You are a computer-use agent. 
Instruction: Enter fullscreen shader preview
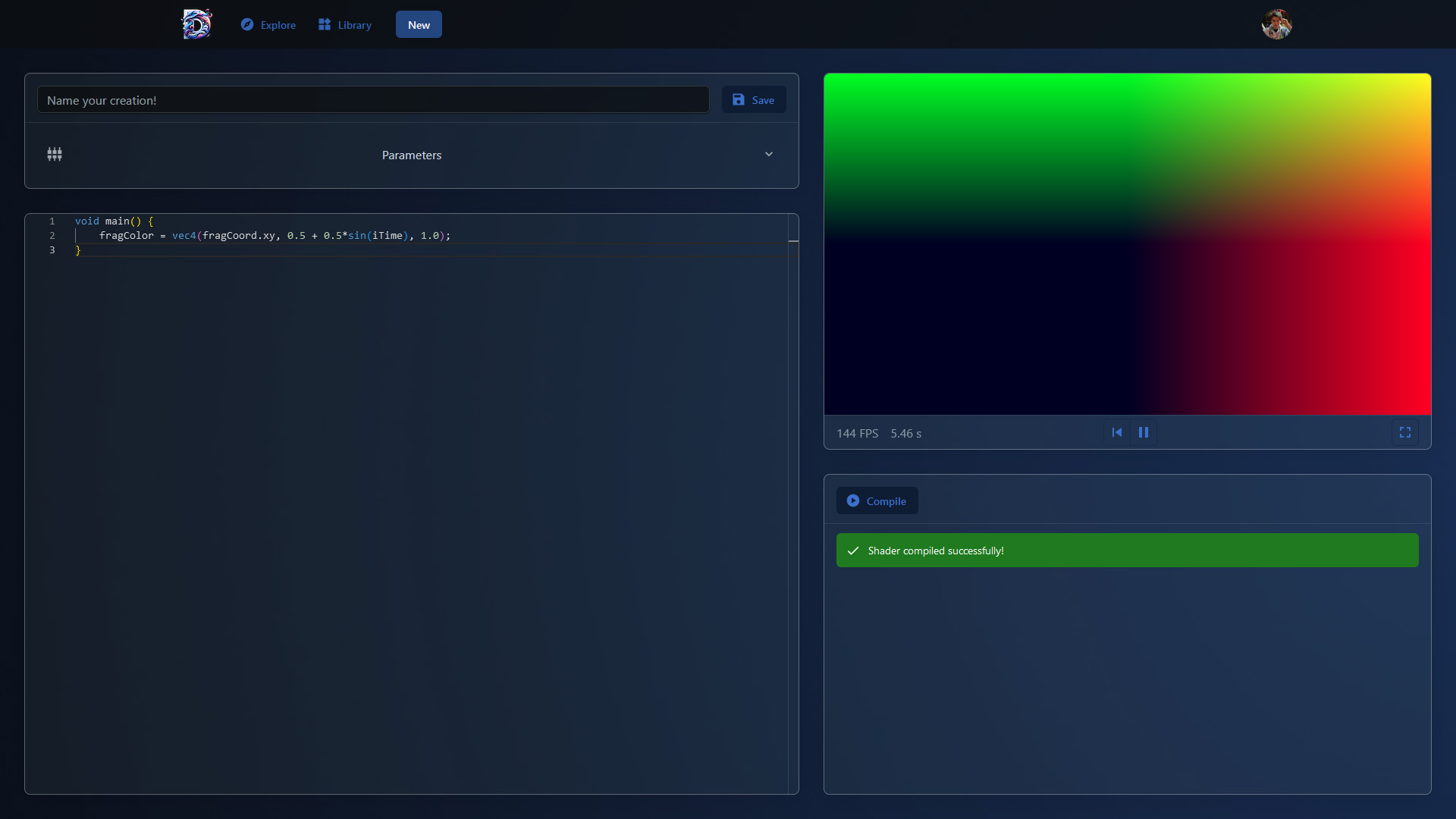[x=1404, y=432]
